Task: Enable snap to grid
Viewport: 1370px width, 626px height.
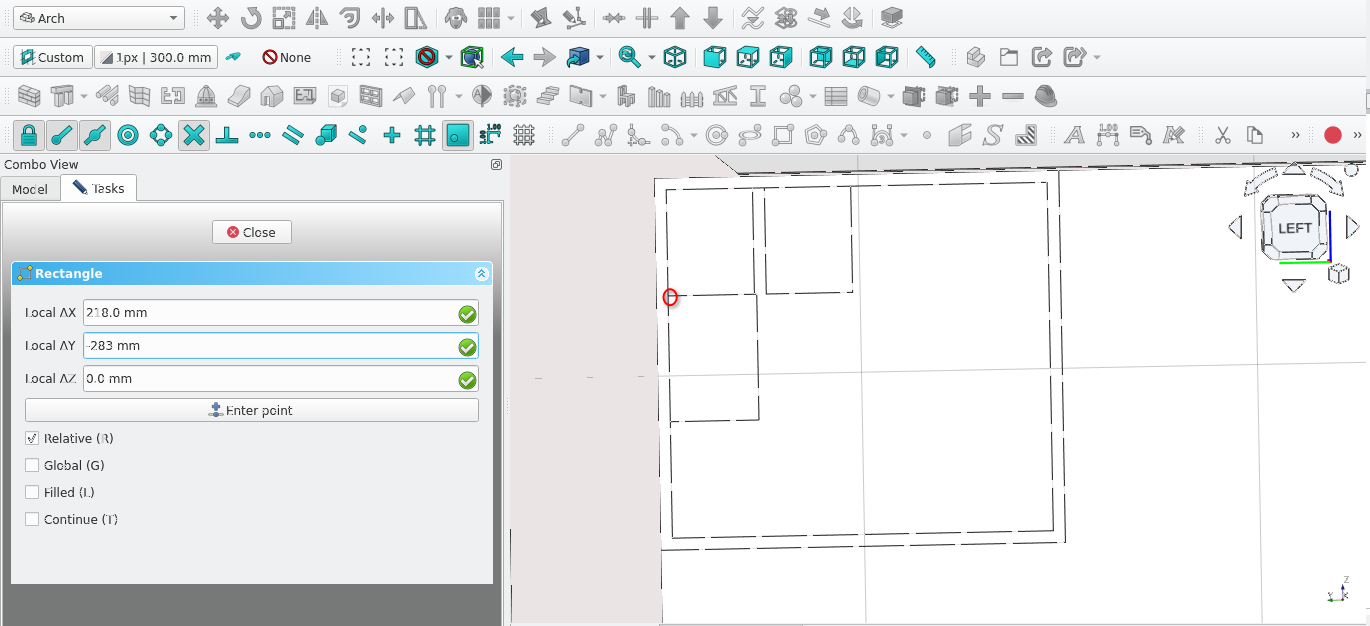Action: [x=425, y=135]
